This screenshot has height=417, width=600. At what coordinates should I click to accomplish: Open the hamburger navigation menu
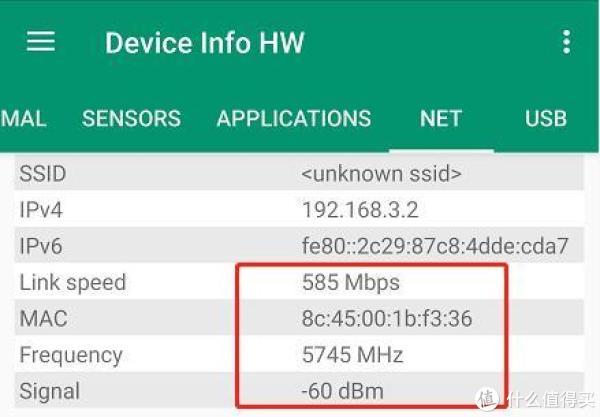click(x=41, y=42)
